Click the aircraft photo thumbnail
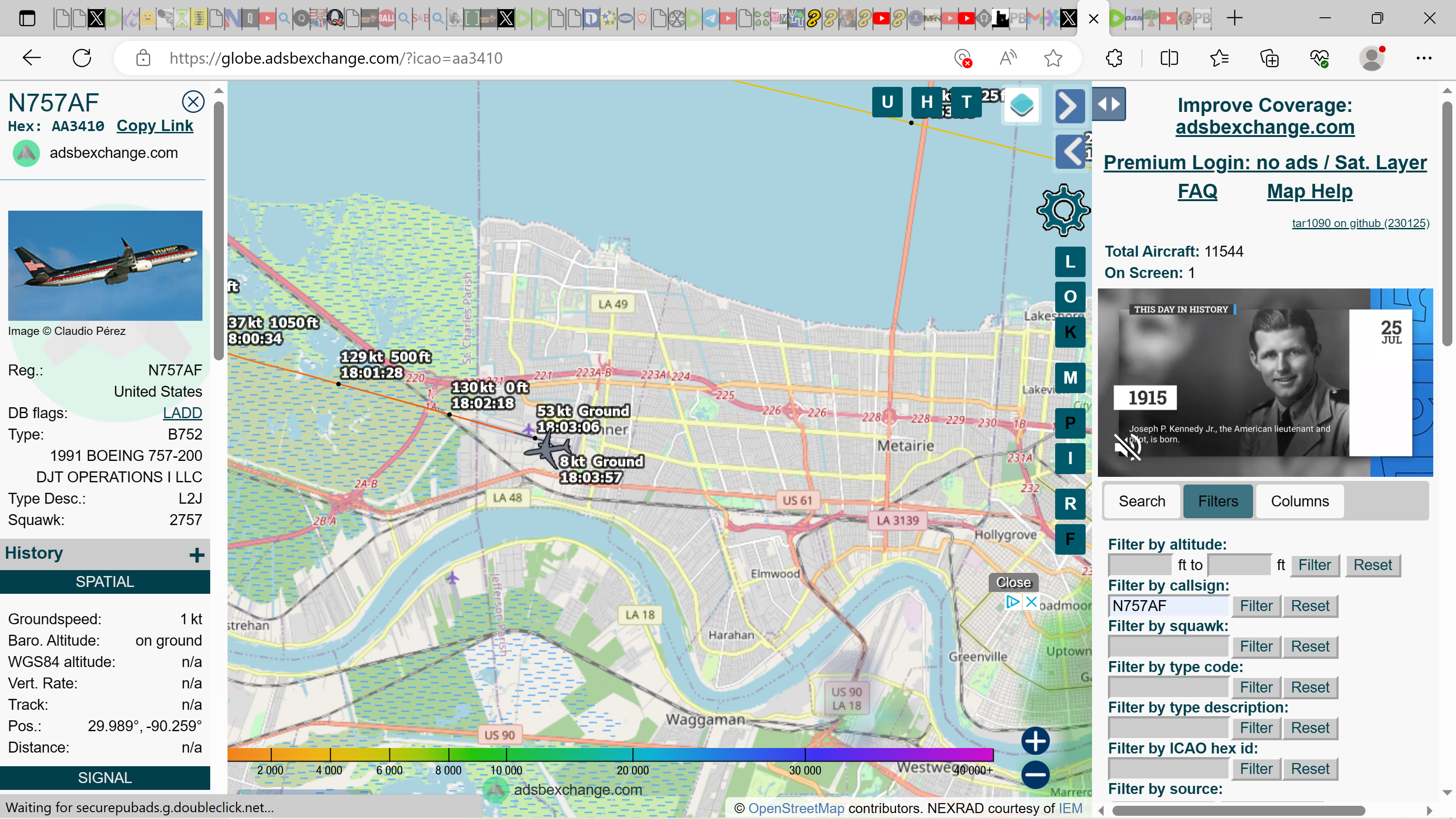The image size is (1456, 819). [105, 266]
